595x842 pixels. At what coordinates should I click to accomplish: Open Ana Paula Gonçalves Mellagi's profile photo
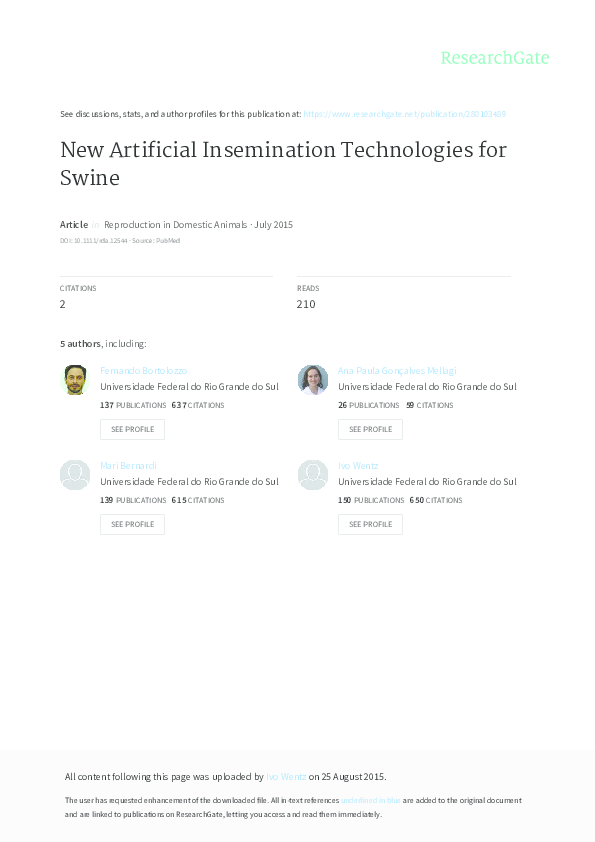coord(313,379)
